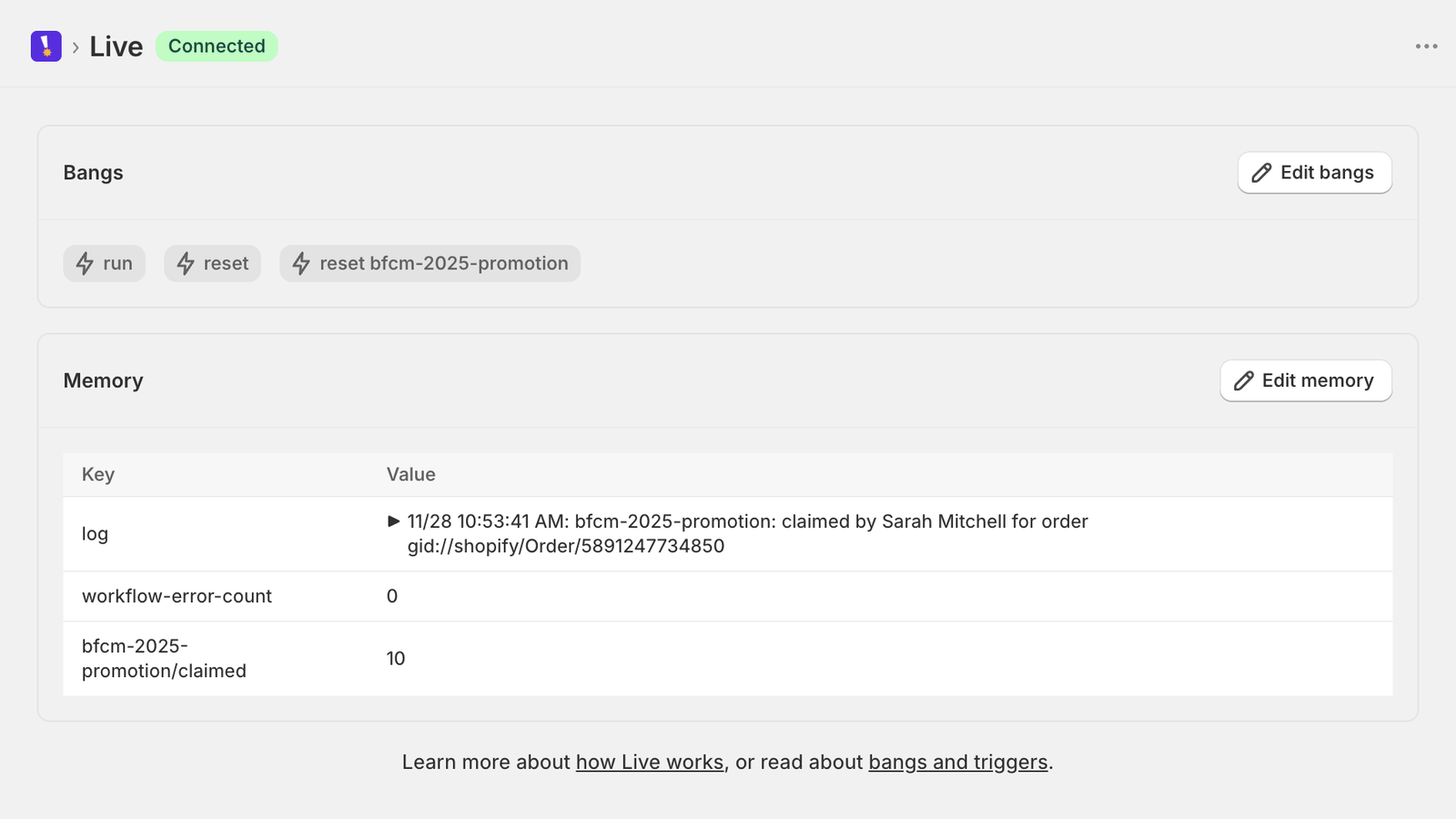Click the Connected status badge
The height and width of the screenshot is (819, 1456).
217,46
